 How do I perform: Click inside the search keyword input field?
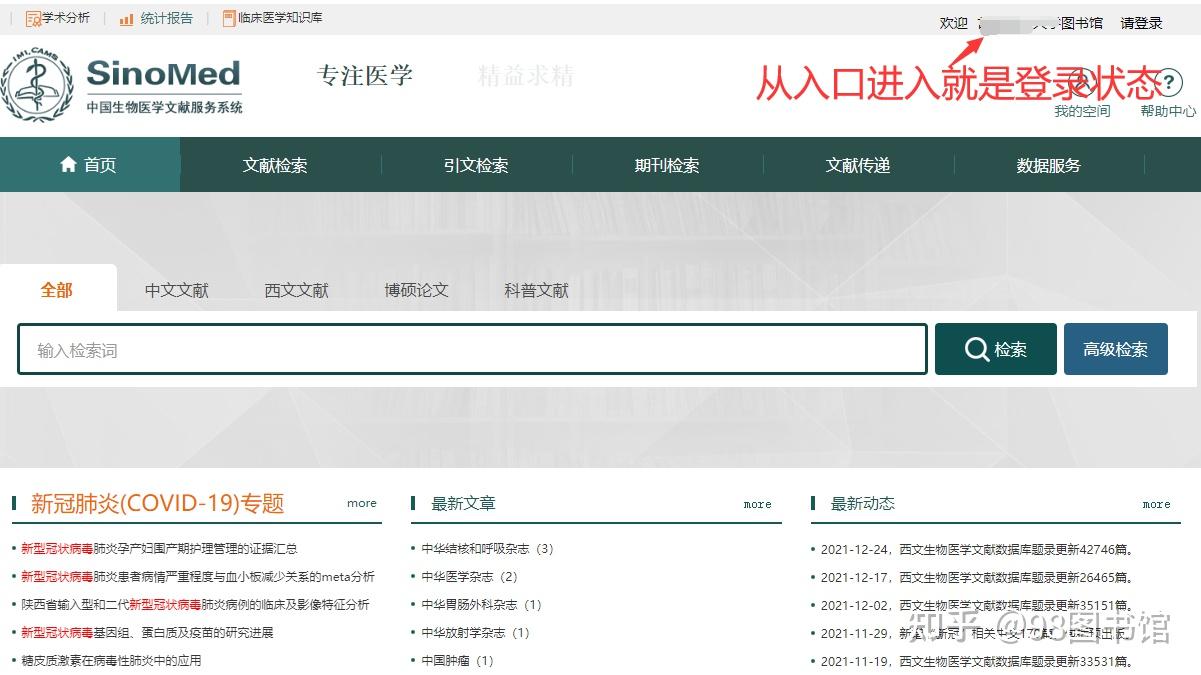tap(470, 349)
